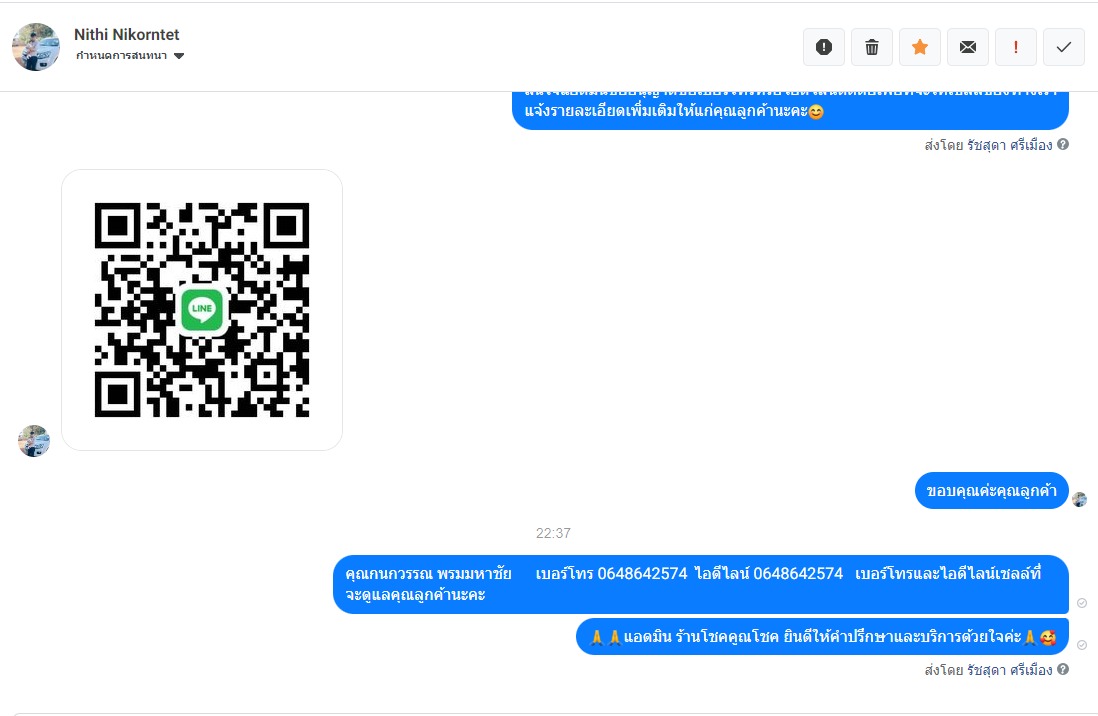The height and width of the screenshot is (716, 1098).
Task: Click help icon next to bottom sender label
Action: click(x=1063, y=669)
